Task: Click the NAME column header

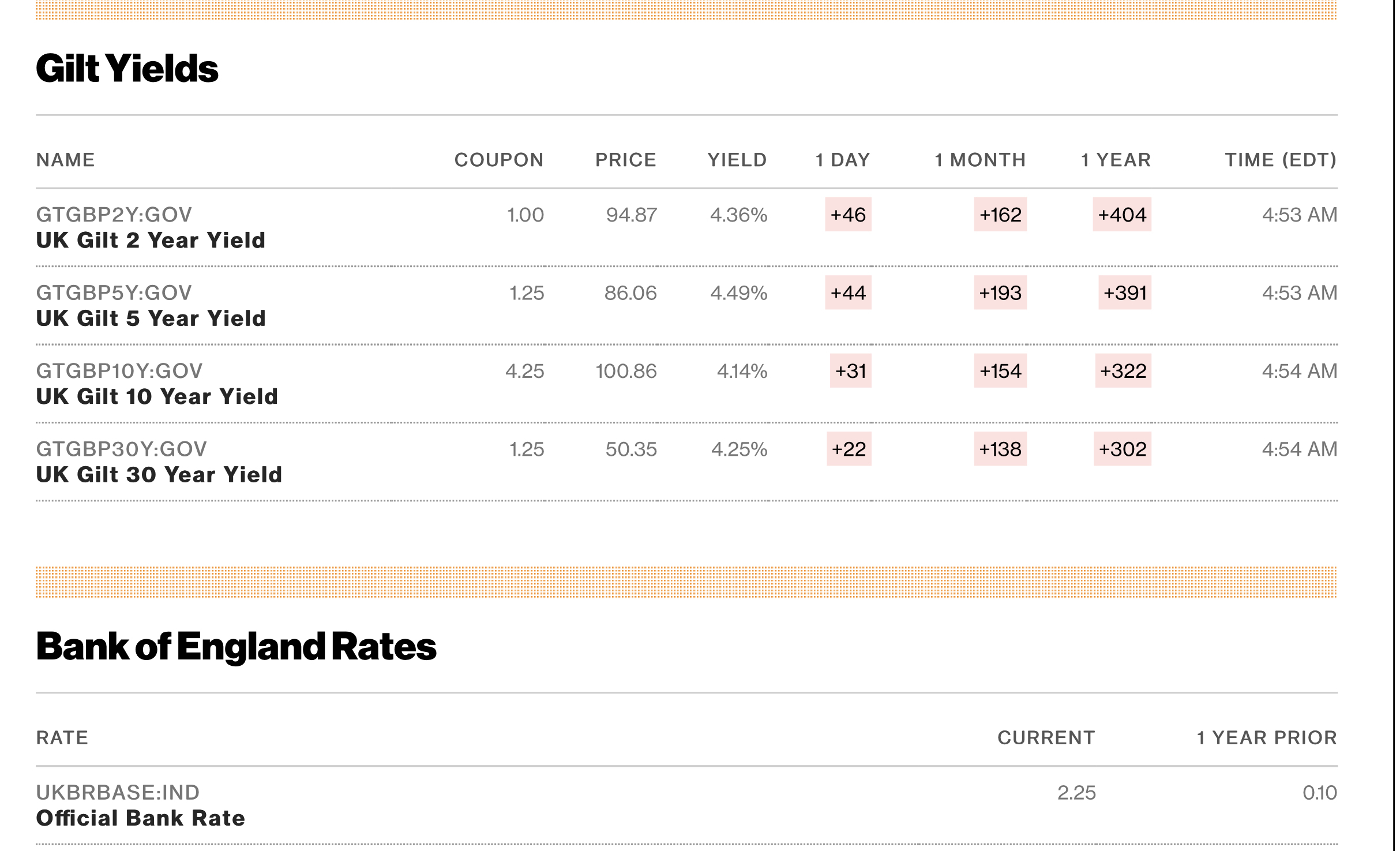Action: pyautogui.click(x=65, y=160)
